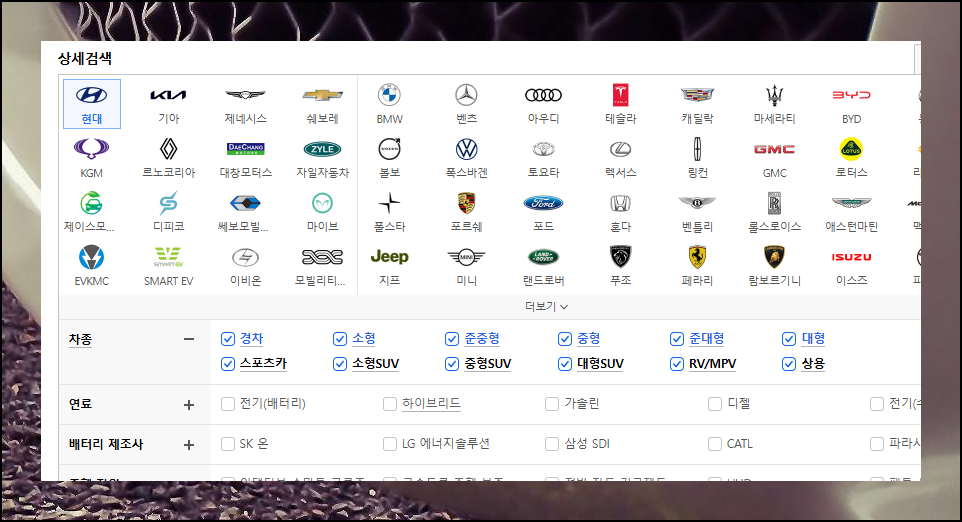Select the MINI (미니) logo
Screen dimensions: 962x522
coord(466,257)
